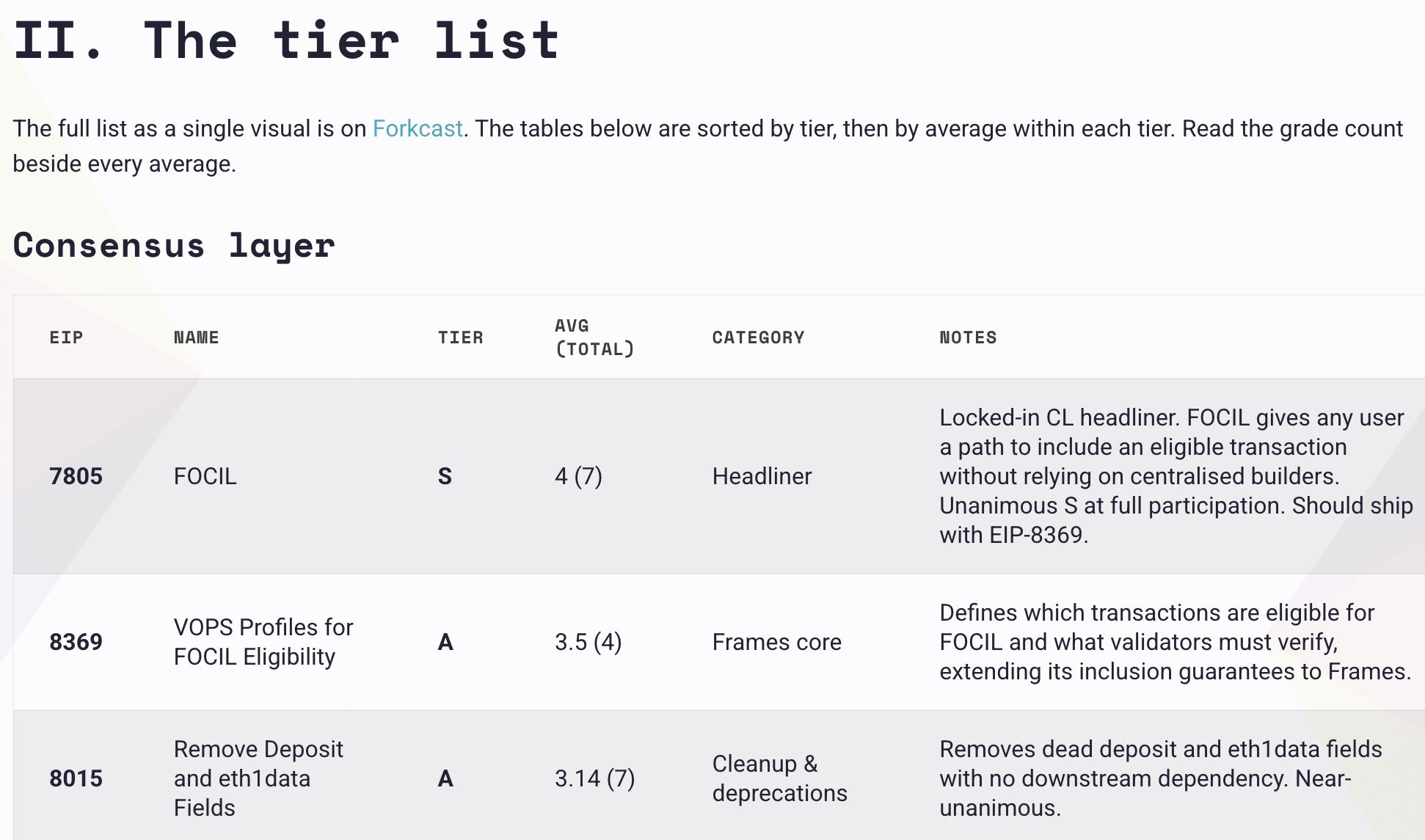Screen dimensions: 1425x840
Task: Click the II. The tier list heading
Action: point(286,40)
